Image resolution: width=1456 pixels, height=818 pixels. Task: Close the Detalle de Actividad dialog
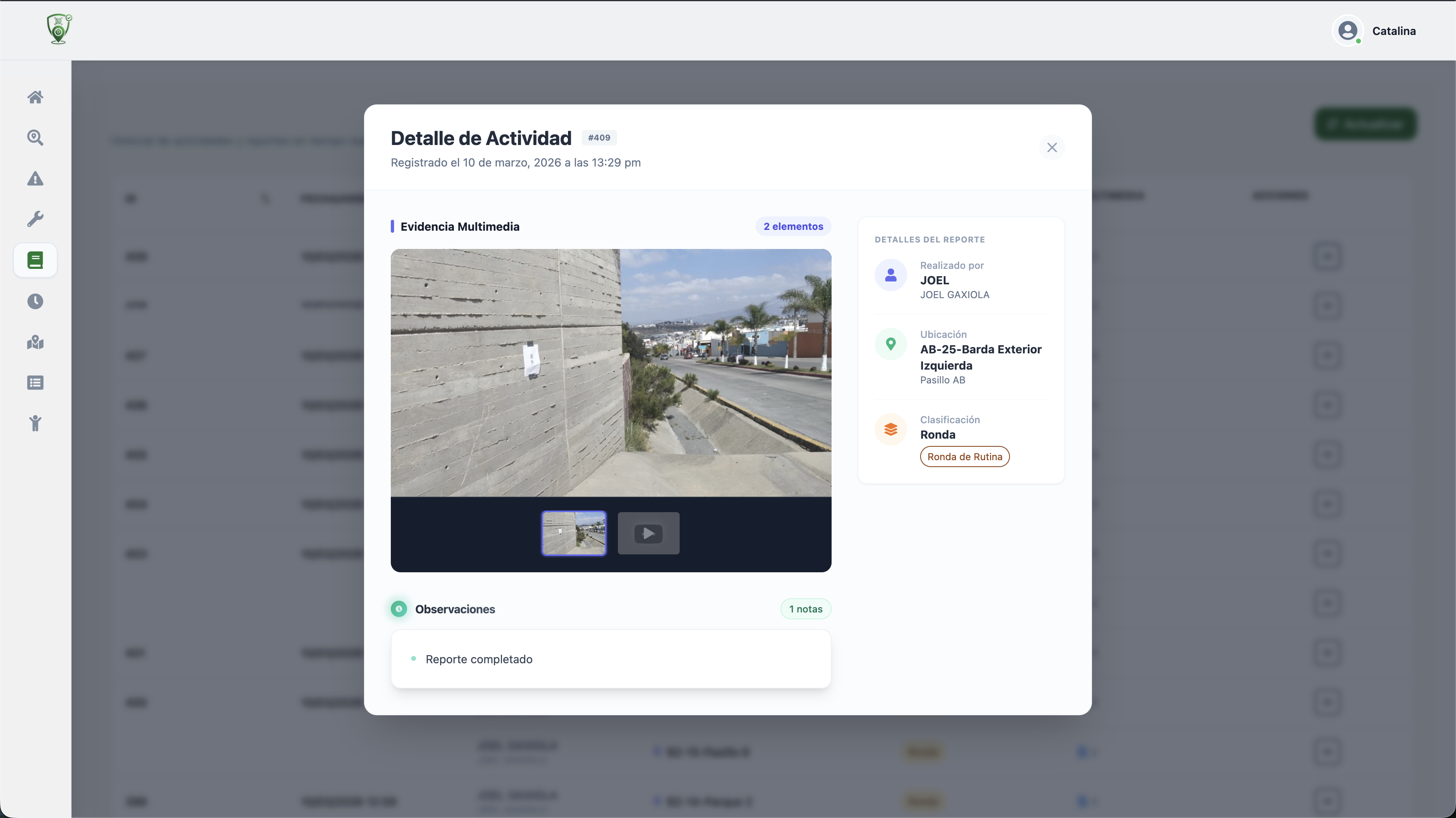point(1051,147)
